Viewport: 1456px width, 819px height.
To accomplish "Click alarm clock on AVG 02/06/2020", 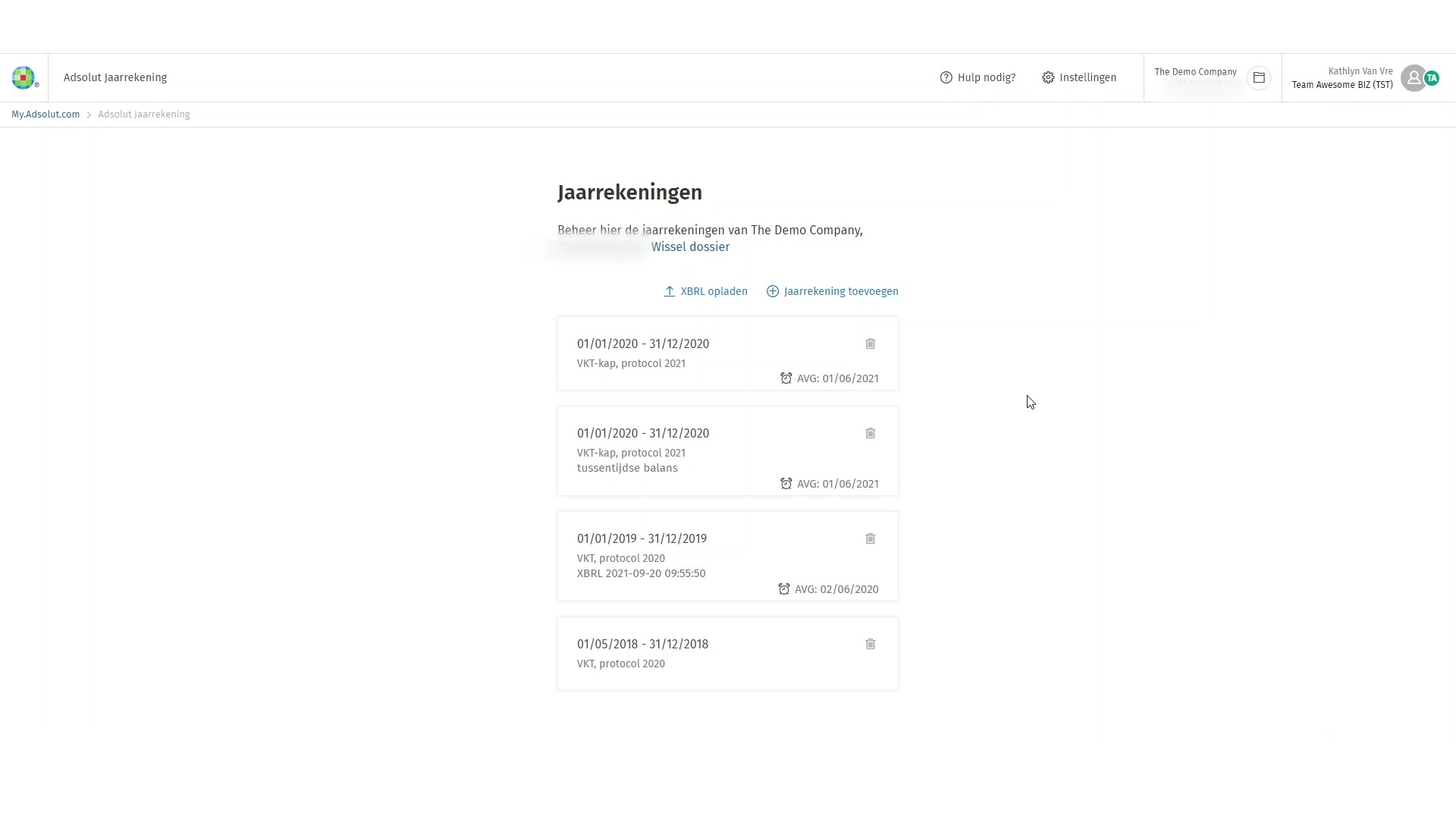I will click(784, 589).
